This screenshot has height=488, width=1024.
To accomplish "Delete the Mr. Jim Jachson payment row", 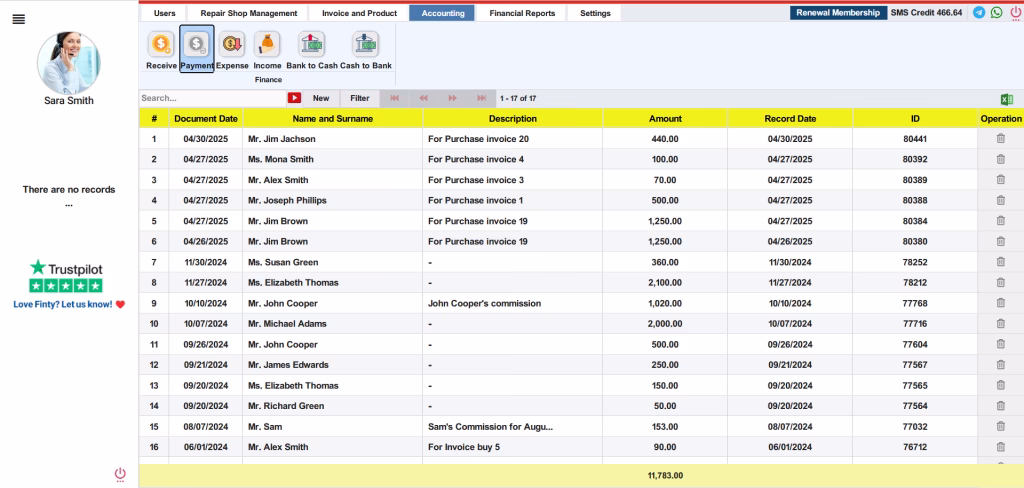I will tap(1000, 138).
